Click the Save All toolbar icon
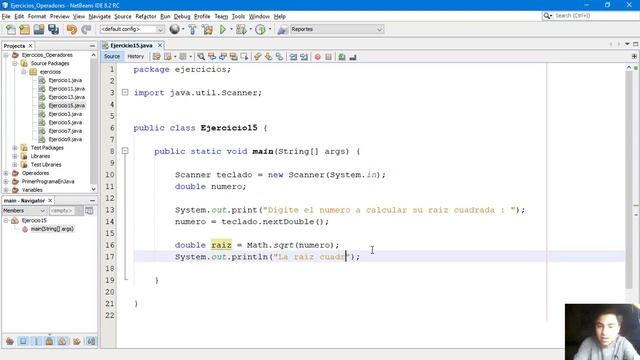This screenshot has height=360, width=640. (x=53, y=29)
